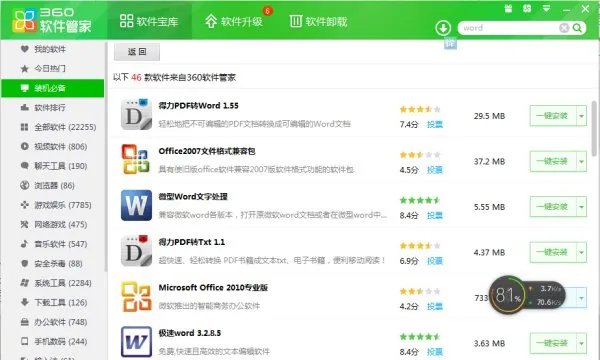Click the magnifier search icon
Image resolution: width=600 pixels, height=360 pixels.
pyautogui.click(x=577, y=28)
